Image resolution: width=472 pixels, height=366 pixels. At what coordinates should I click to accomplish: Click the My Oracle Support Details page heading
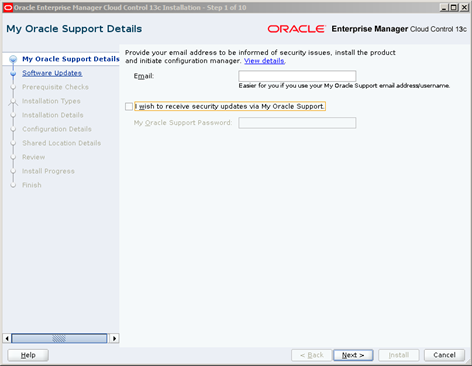point(74,29)
